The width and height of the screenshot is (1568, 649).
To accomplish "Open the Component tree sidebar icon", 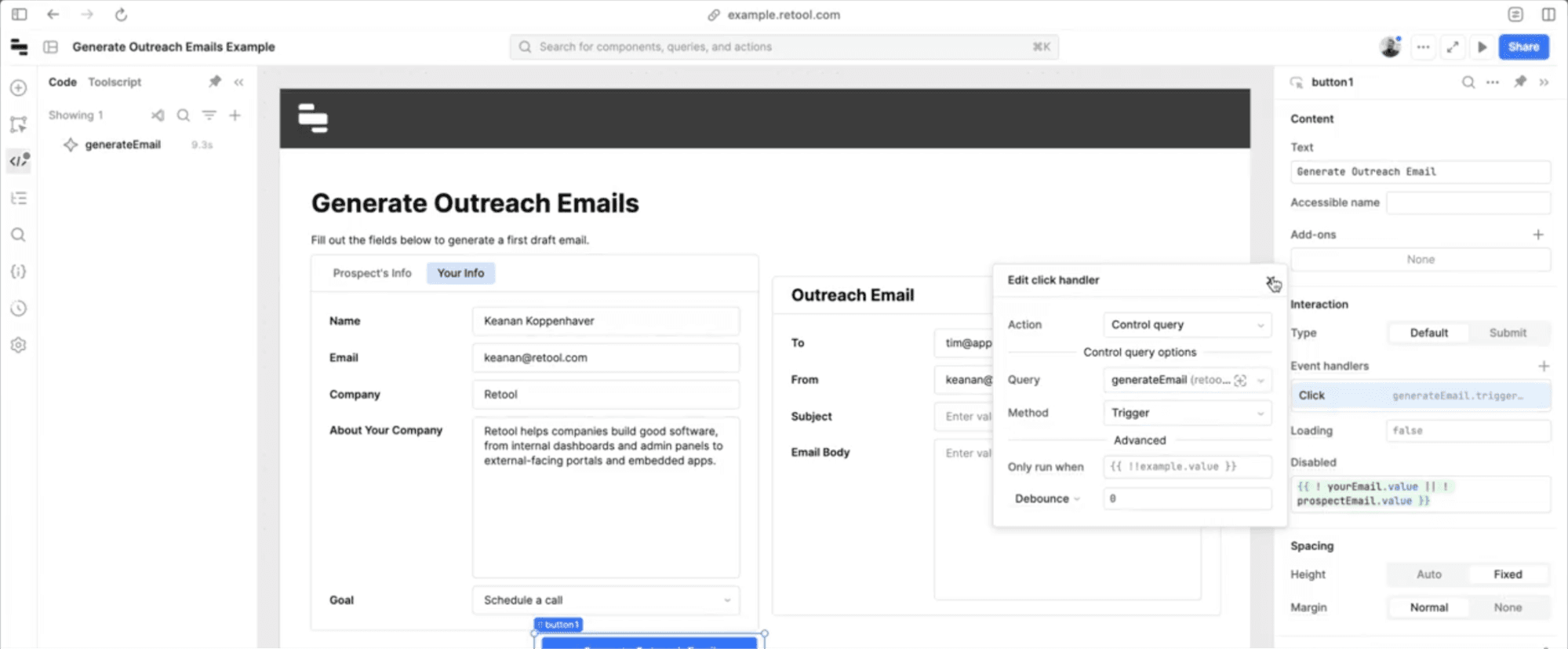I will pos(19,199).
